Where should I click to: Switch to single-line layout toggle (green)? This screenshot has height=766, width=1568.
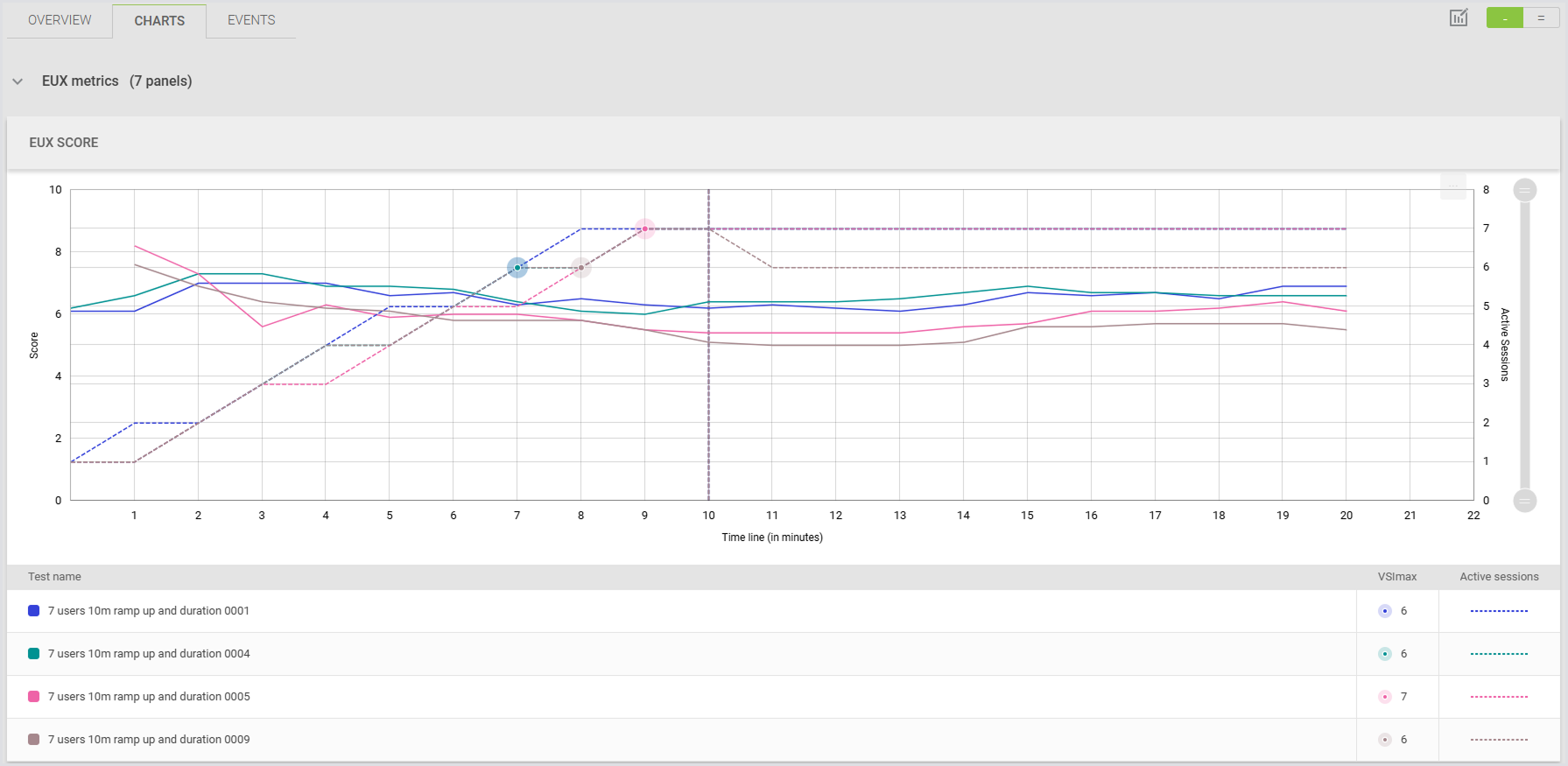pyautogui.click(x=1504, y=18)
